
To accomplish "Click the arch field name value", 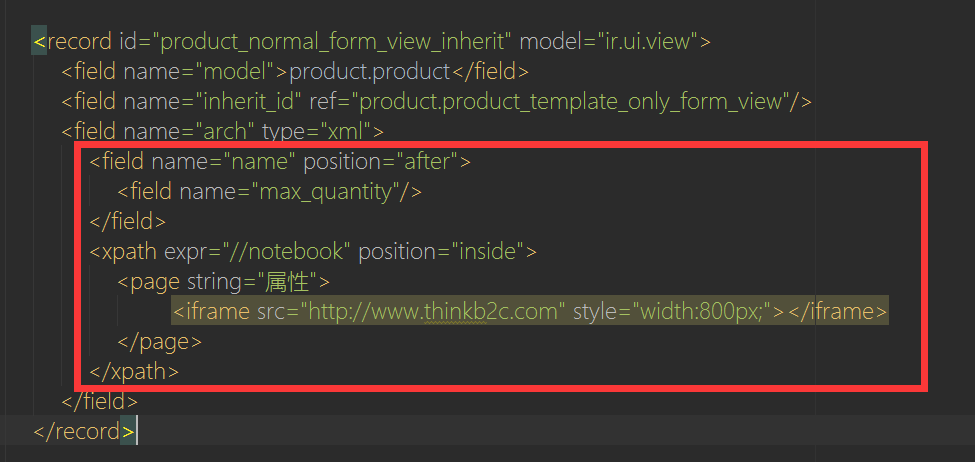I will pos(225,131).
